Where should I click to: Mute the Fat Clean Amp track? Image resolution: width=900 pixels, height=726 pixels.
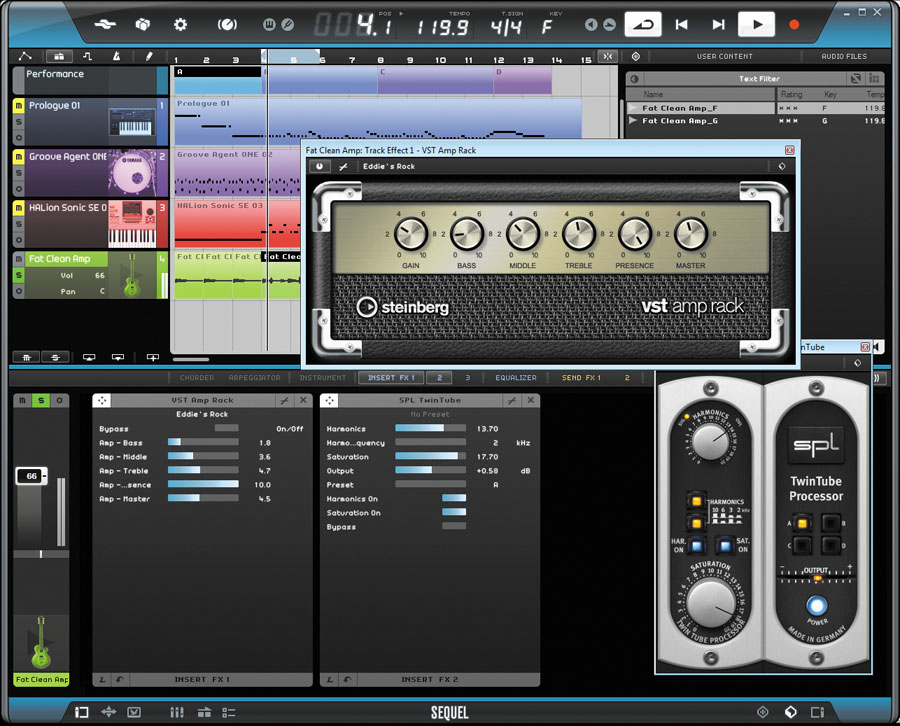pos(18,259)
